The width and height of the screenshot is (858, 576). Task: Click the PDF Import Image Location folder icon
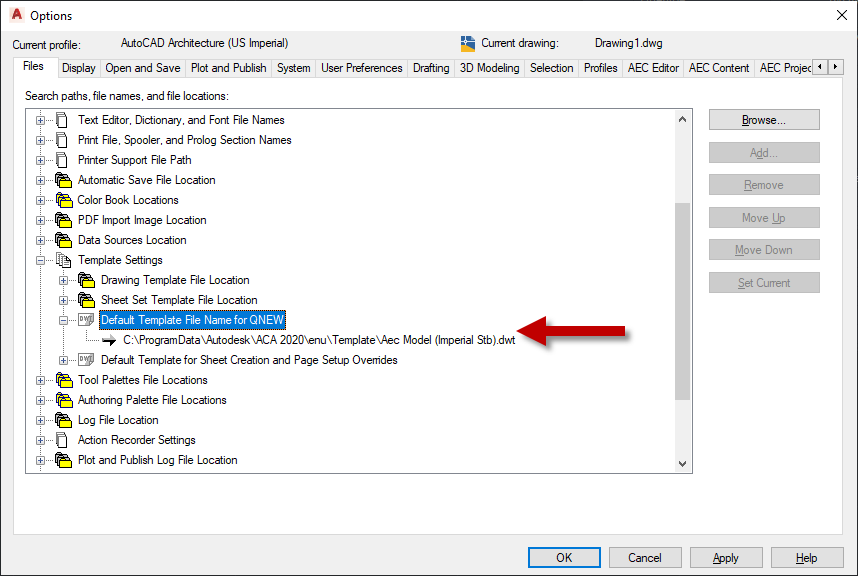pos(63,220)
